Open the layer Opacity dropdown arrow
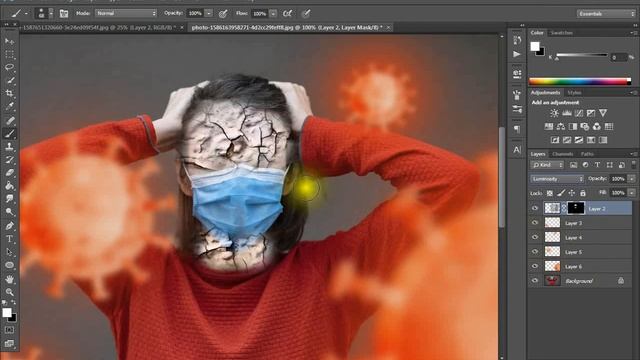 pyautogui.click(x=631, y=179)
